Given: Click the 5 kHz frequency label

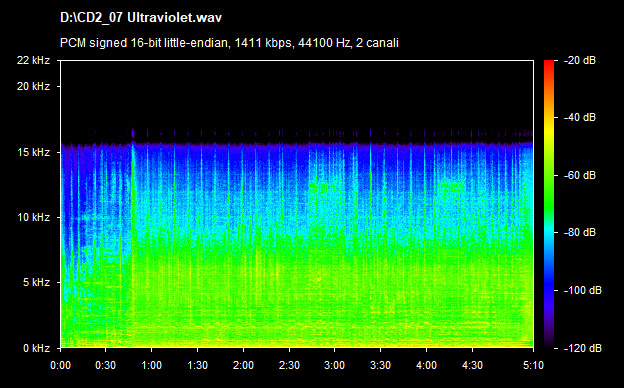Looking at the screenshot, I should coord(36,283).
